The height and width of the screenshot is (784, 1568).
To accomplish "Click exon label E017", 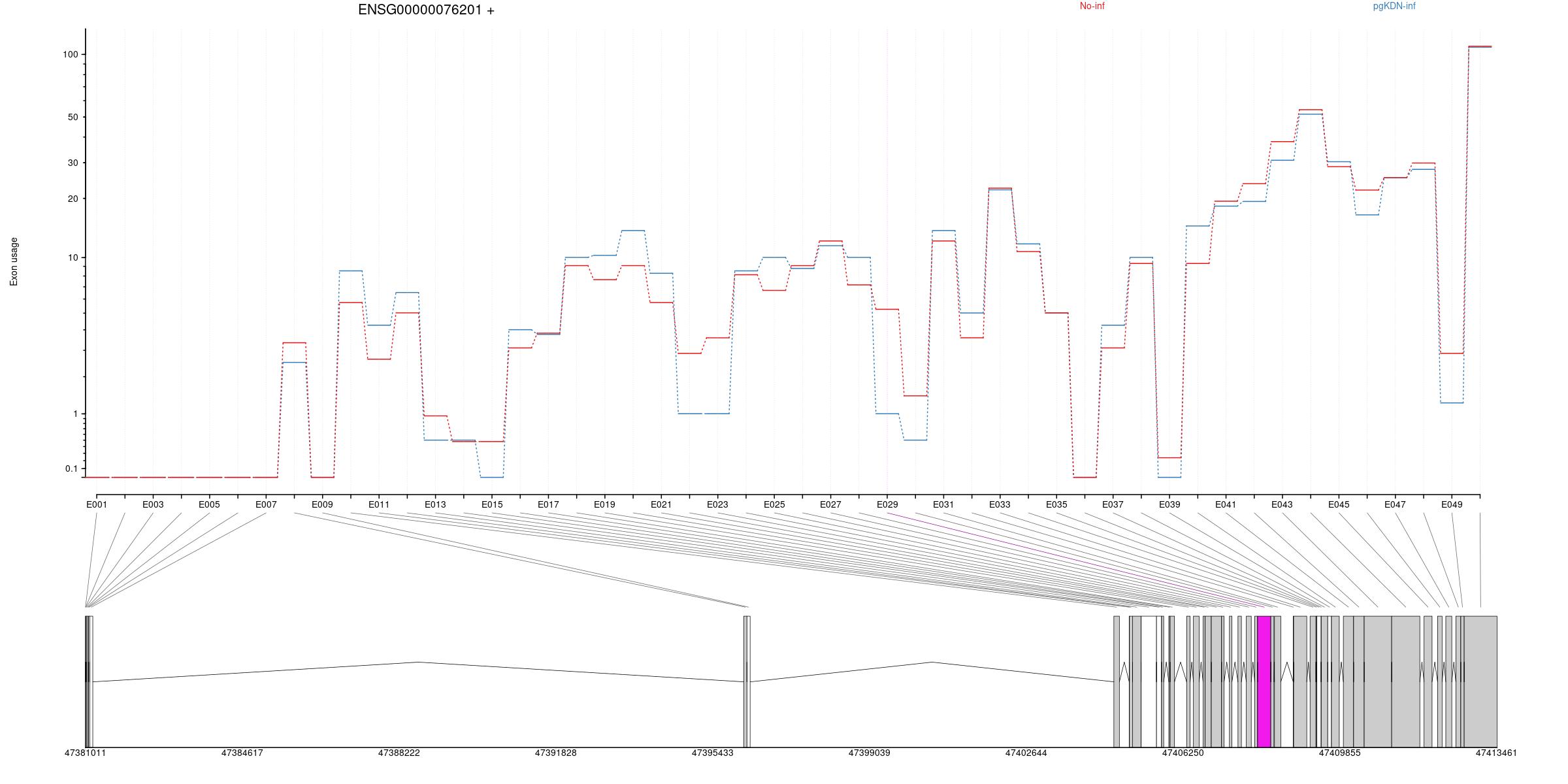I will point(548,504).
